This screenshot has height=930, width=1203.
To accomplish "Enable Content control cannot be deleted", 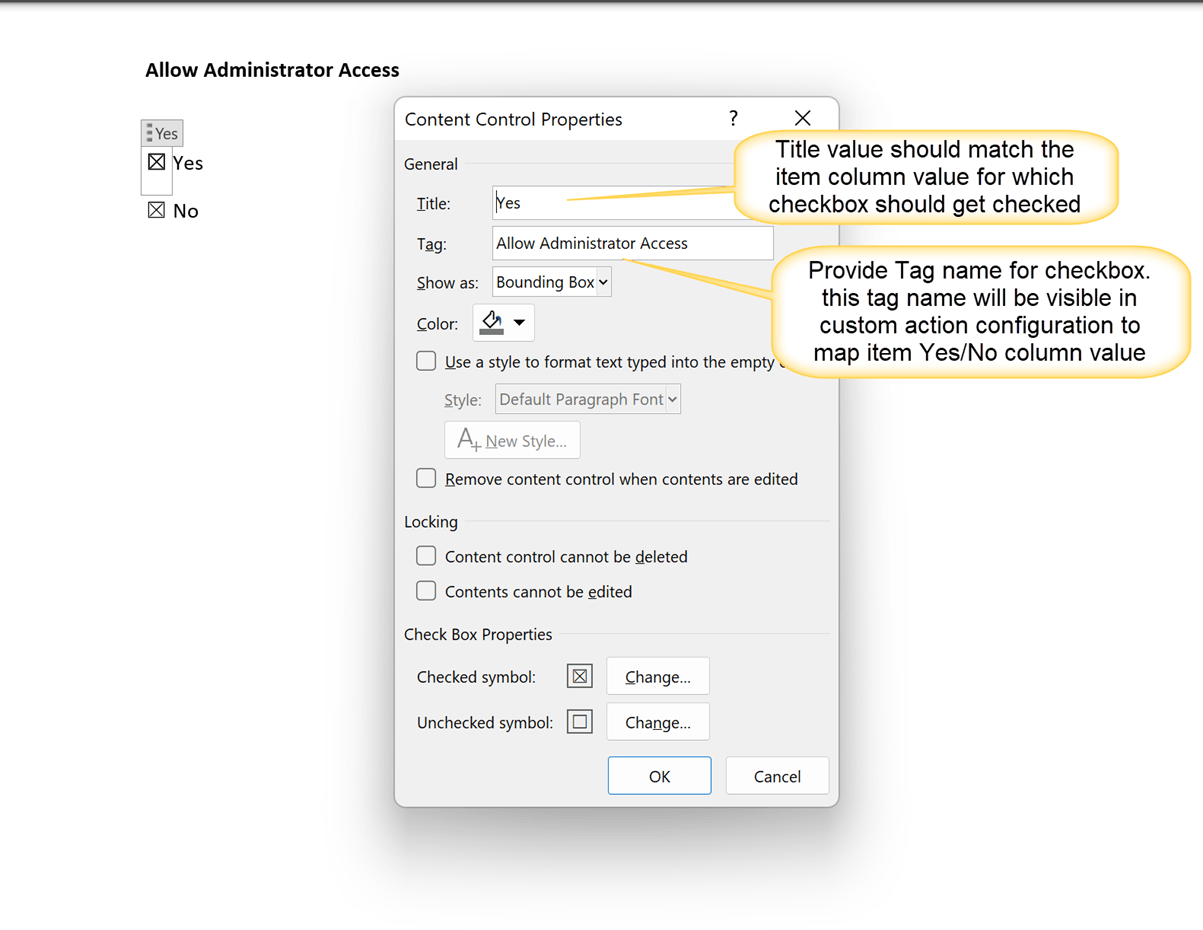I will (x=426, y=556).
